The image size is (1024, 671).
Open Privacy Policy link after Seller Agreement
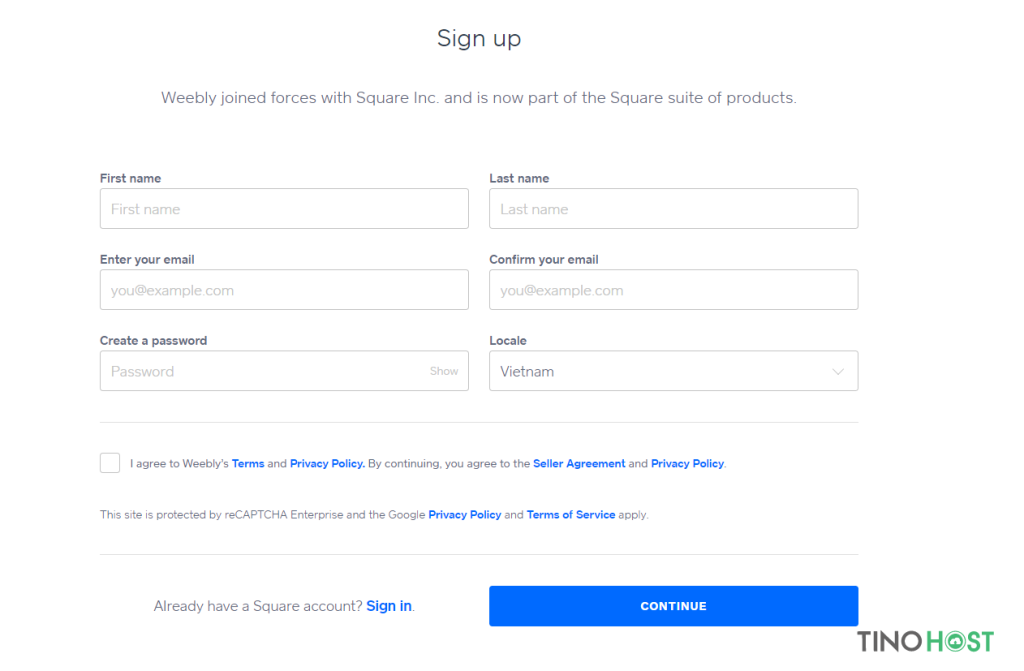pyautogui.click(x=687, y=463)
